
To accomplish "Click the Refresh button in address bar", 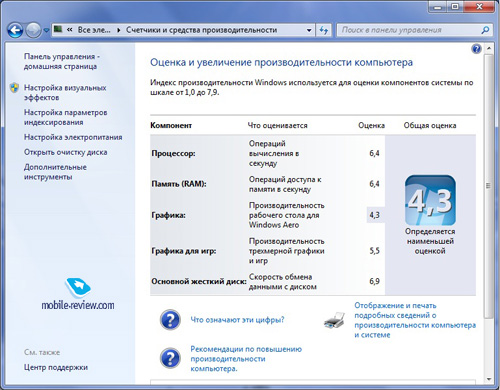I will [x=323, y=30].
